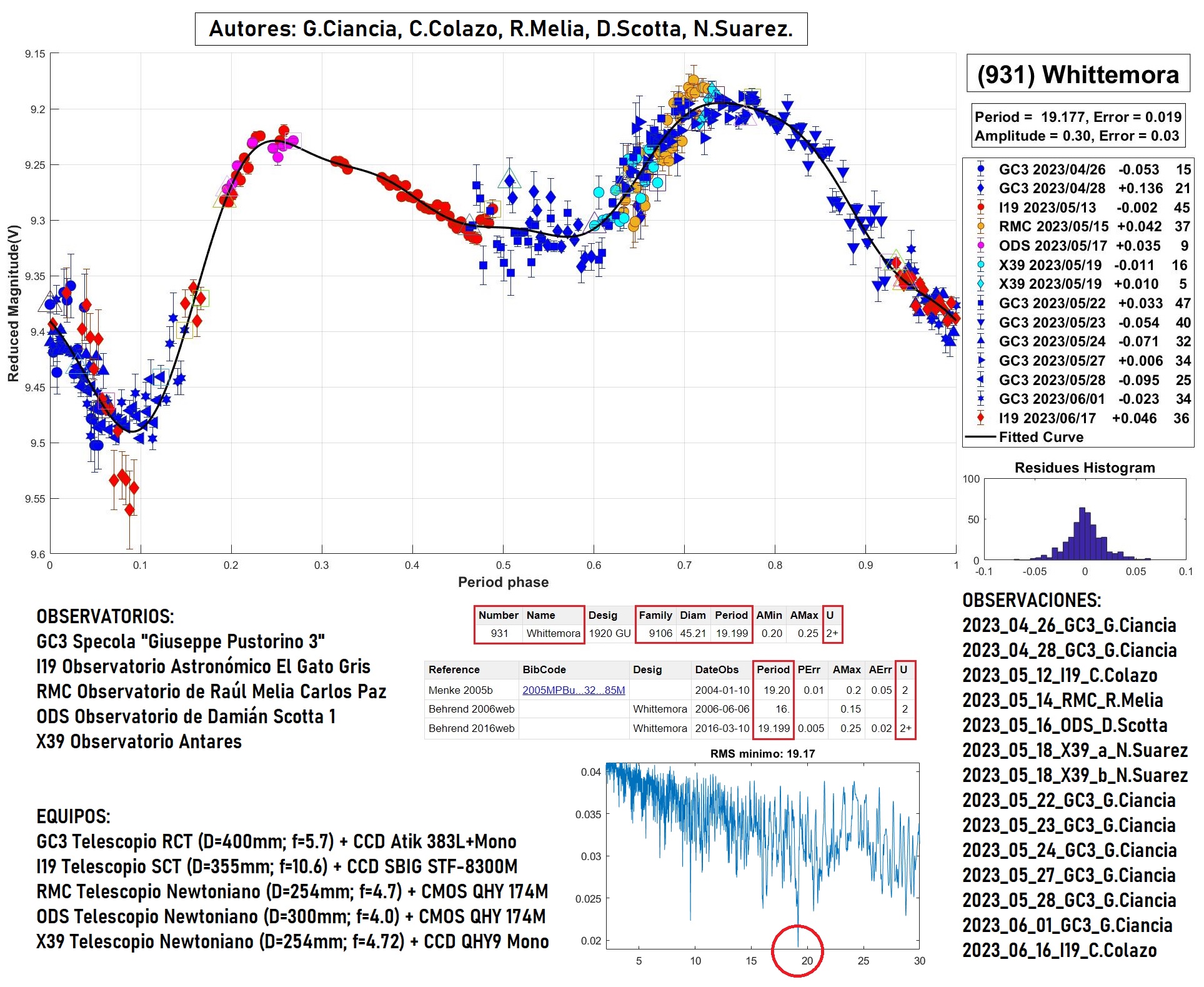Click the OBSERVACIONES heading
The width and height of the screenshot is (1204, 987).
[1032, 600]
